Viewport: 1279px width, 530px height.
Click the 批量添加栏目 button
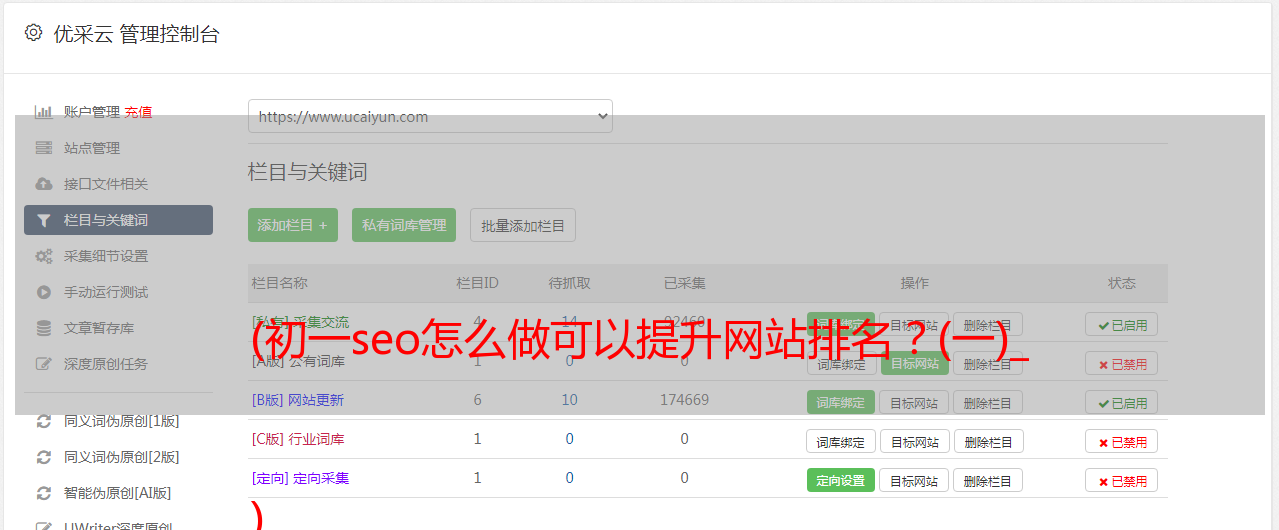(x=523, y=225)
